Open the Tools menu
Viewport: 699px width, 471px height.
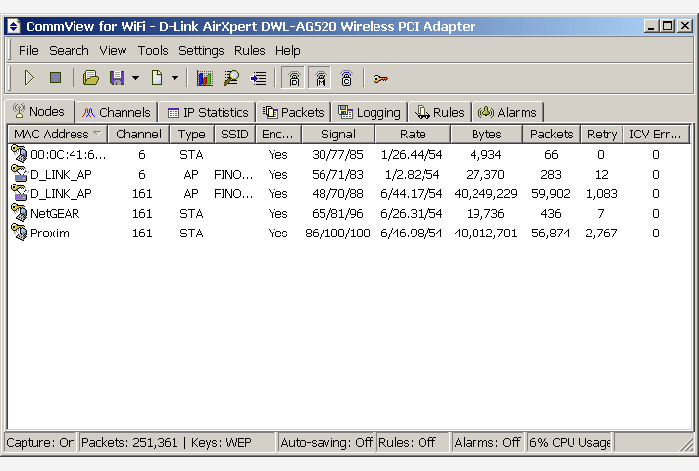[152, 51]
